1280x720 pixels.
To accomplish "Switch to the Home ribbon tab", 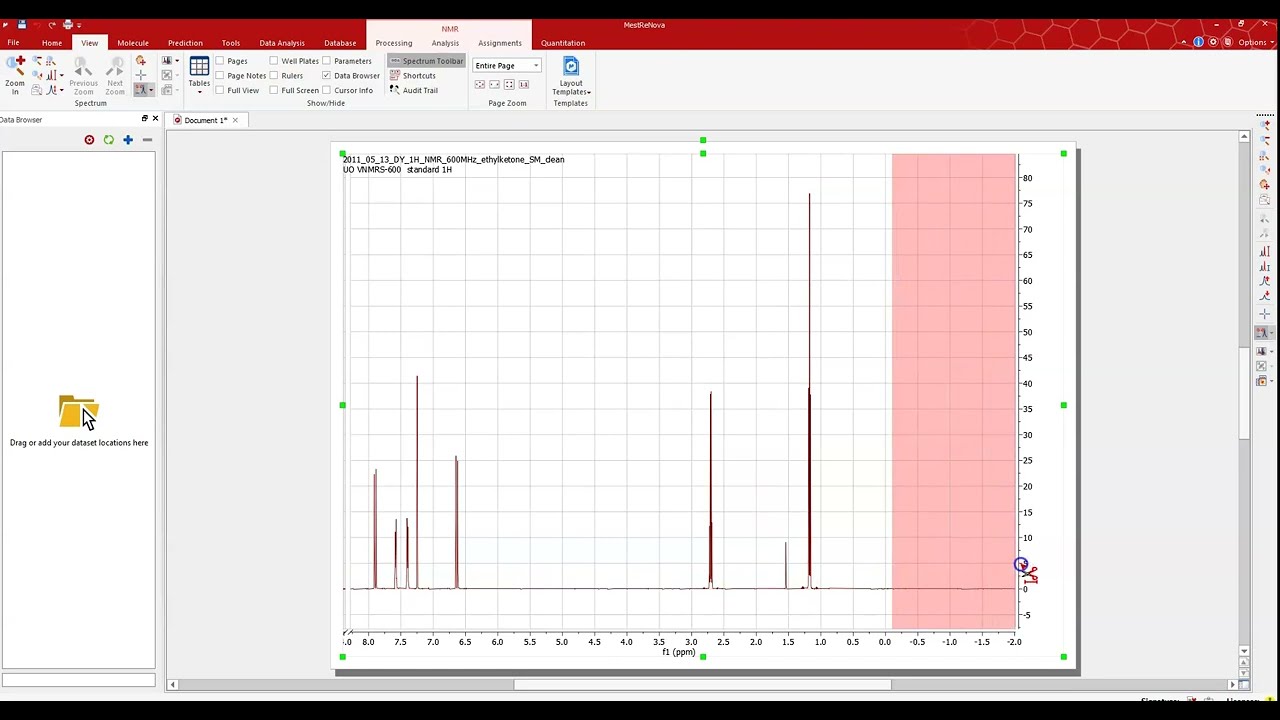I will click(x=52, y=43).
